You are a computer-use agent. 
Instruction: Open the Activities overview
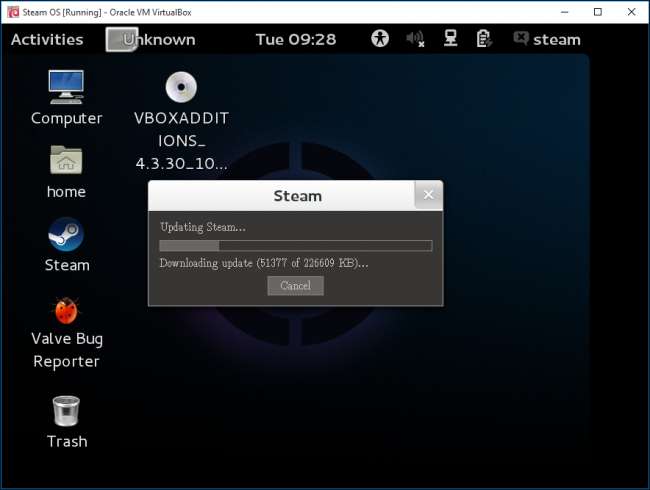(x=47, y=39)
